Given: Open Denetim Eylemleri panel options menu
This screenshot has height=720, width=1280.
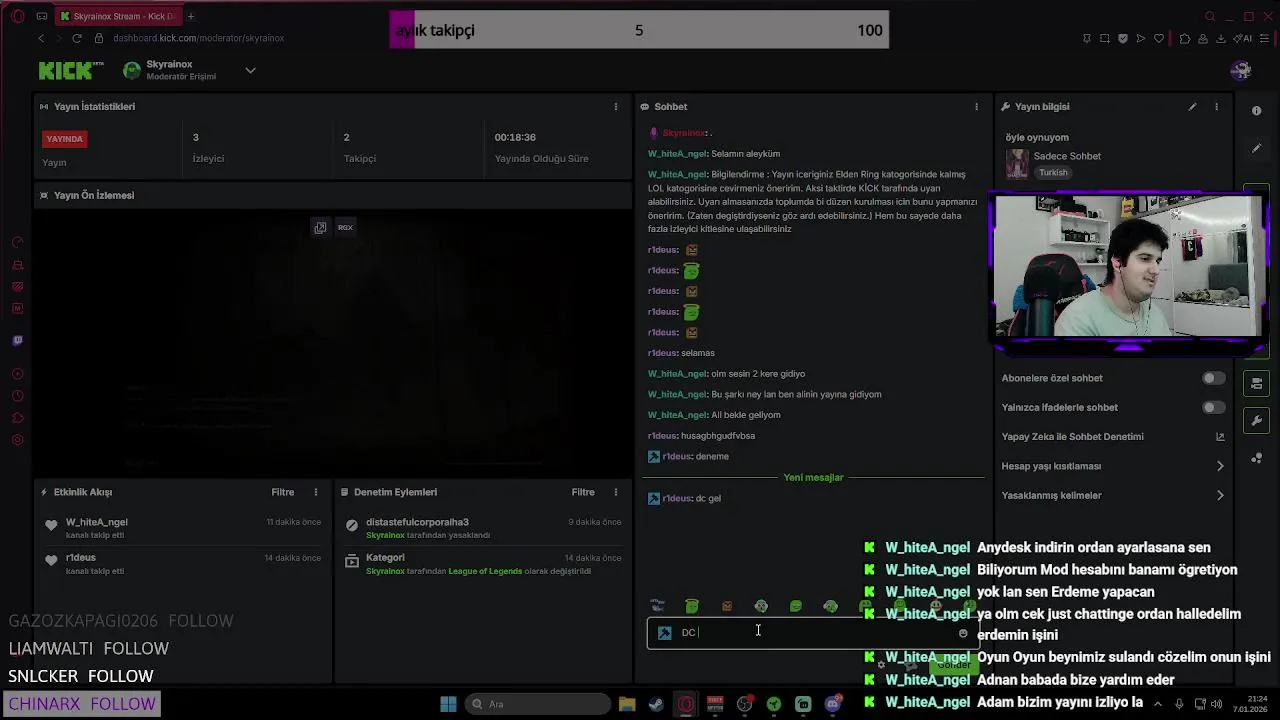Looking at the screenshot, I should [x=616, y=492].
